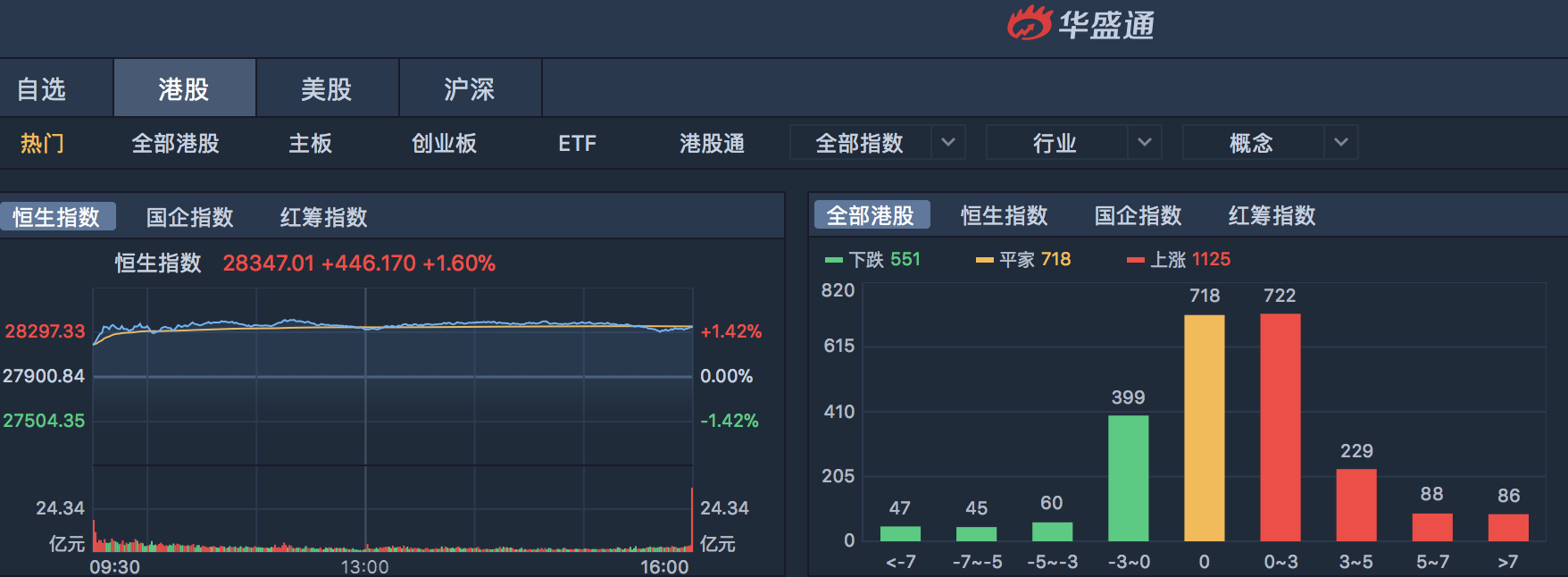Click the red 上涨 legend swatch

[1136, 260]
